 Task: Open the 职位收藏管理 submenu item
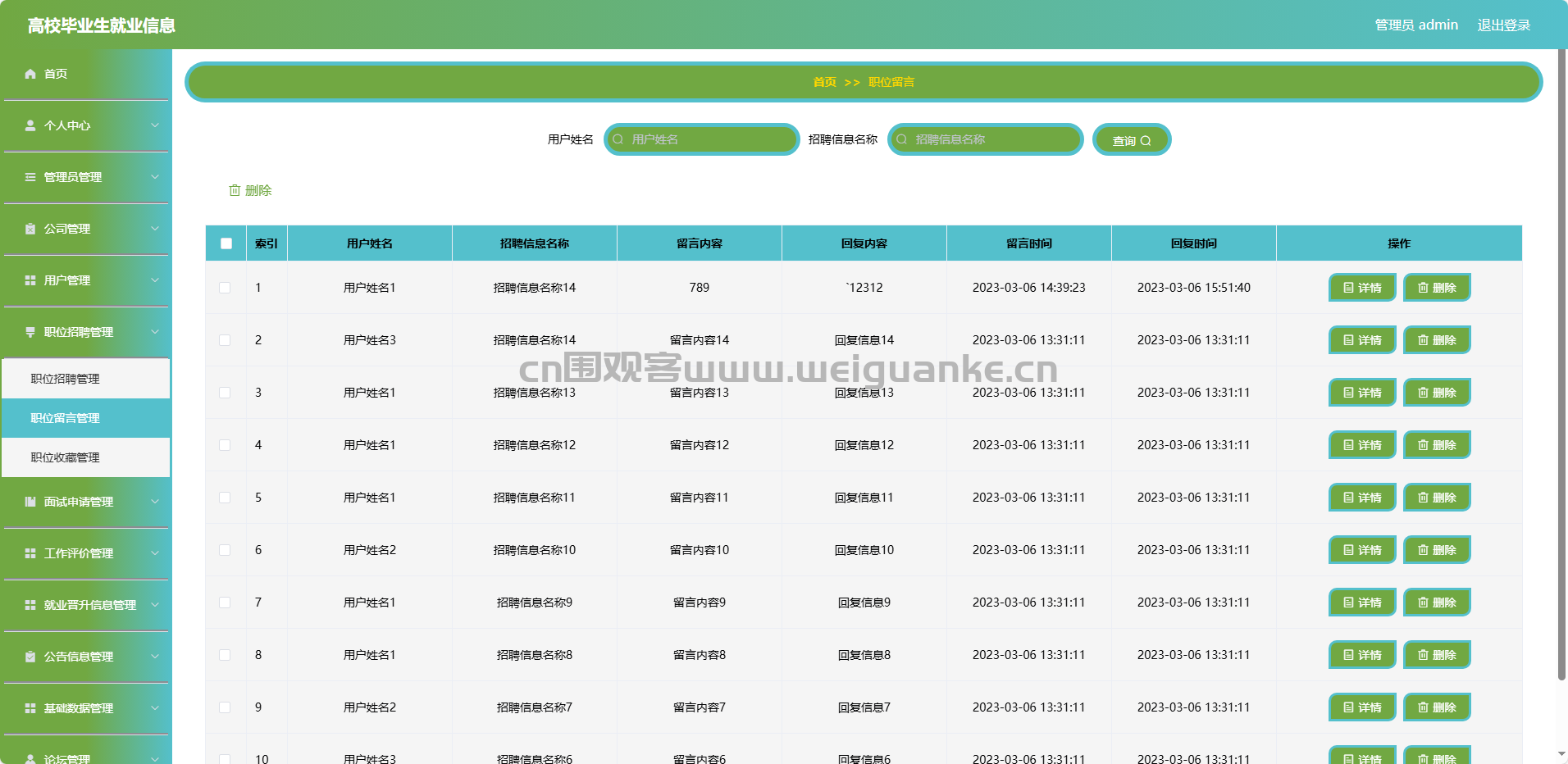tap(86, 457)
